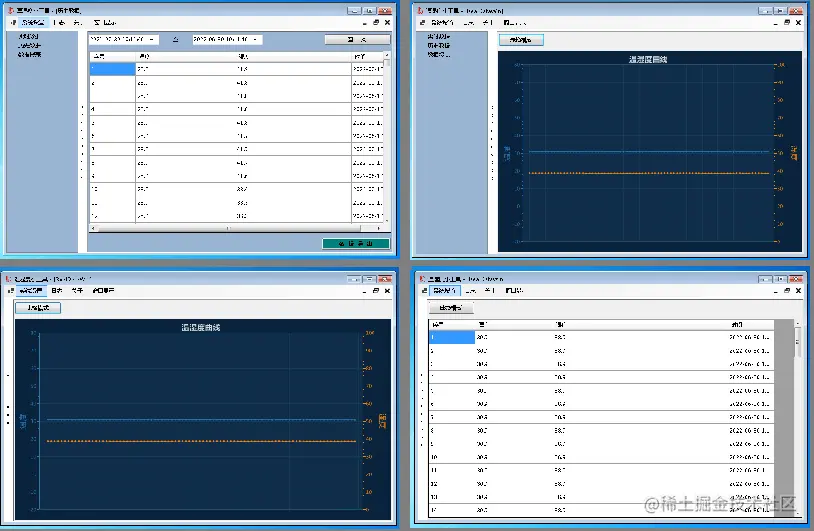Open the fourth menu in the top-right window's menu bar
Image resolution: width=814 pixels, height=531 pixels.
tap(514, 23)
